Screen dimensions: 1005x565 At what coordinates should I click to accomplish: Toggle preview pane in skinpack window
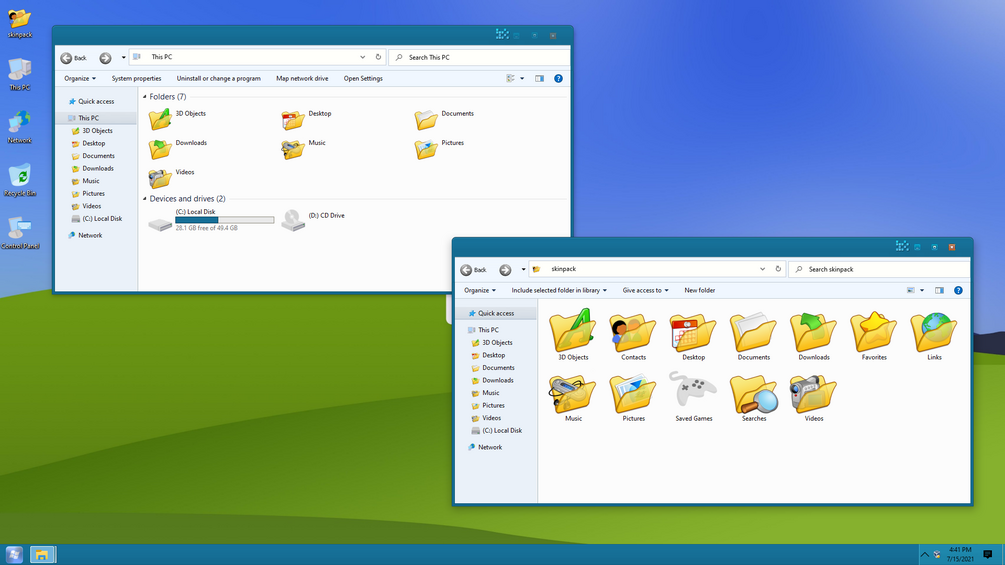tap(940, 290)
